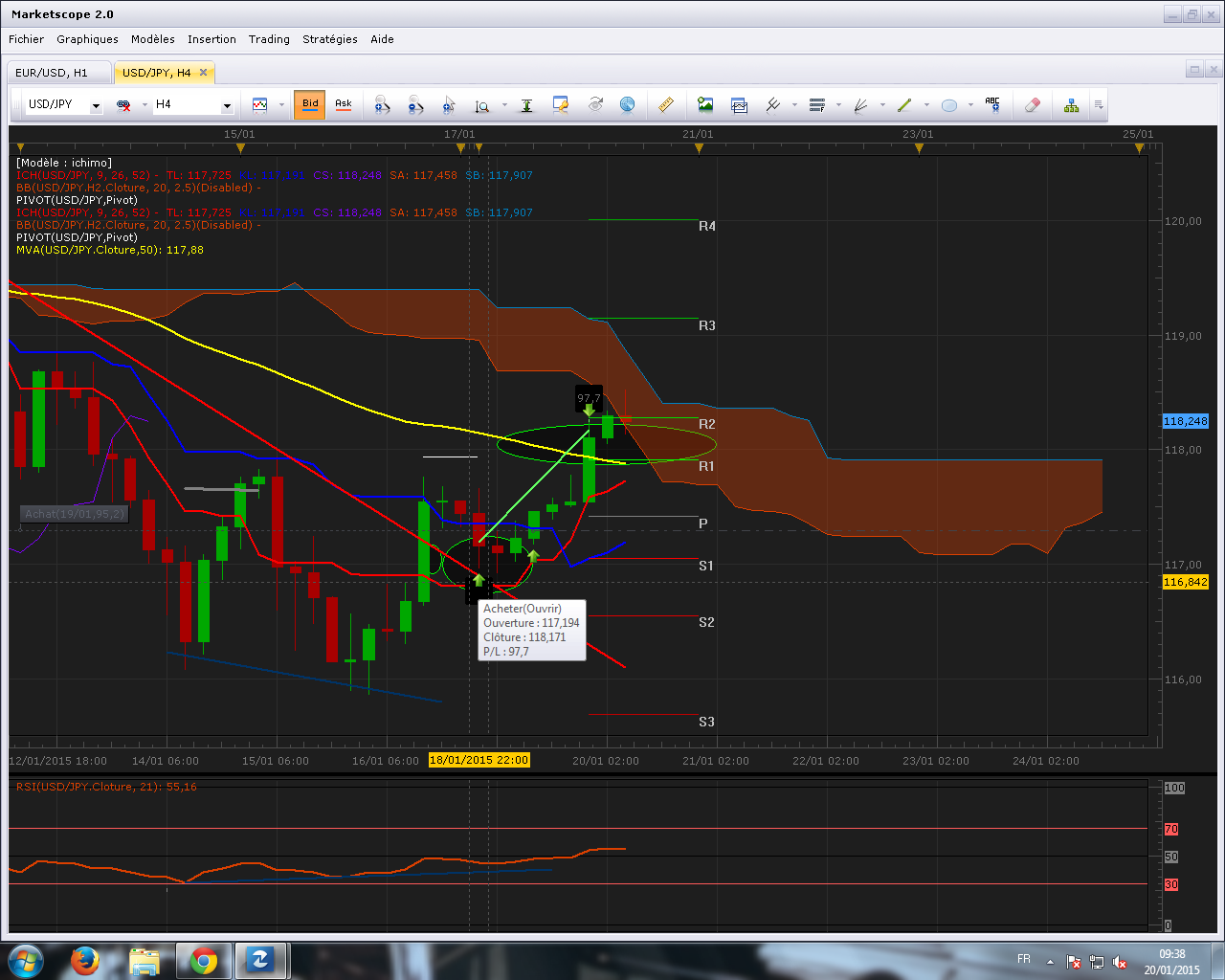Screen dimensions: 1225x980
Task: Open the Aide menu
Action: click(x=382, y=39)
